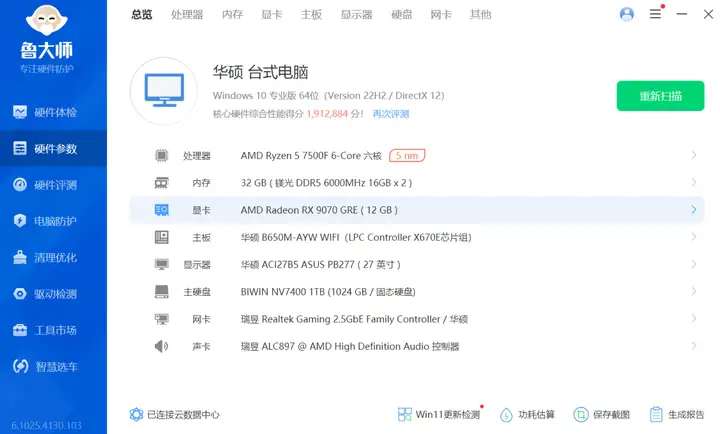Click the 显示器 monitor row icon
Screen dimensions: 720x434
(161, 264)
